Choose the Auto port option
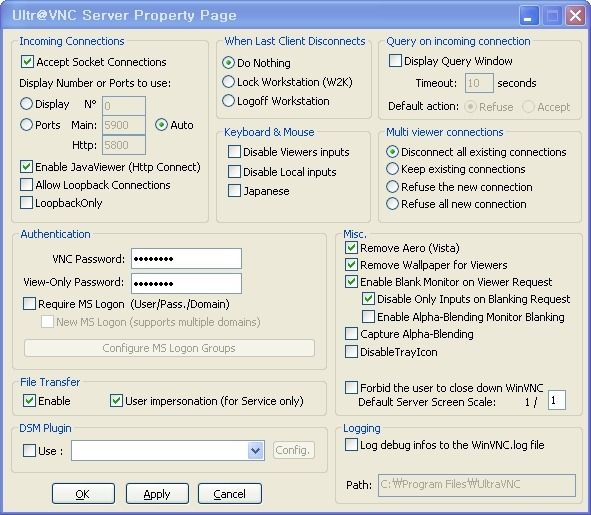 (161, 125)
